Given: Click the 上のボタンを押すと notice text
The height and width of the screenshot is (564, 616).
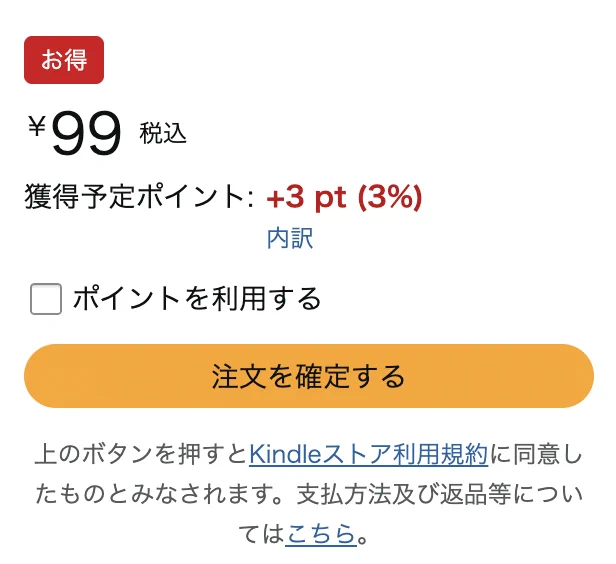Looking at the screenshot, I should (141, 454).
